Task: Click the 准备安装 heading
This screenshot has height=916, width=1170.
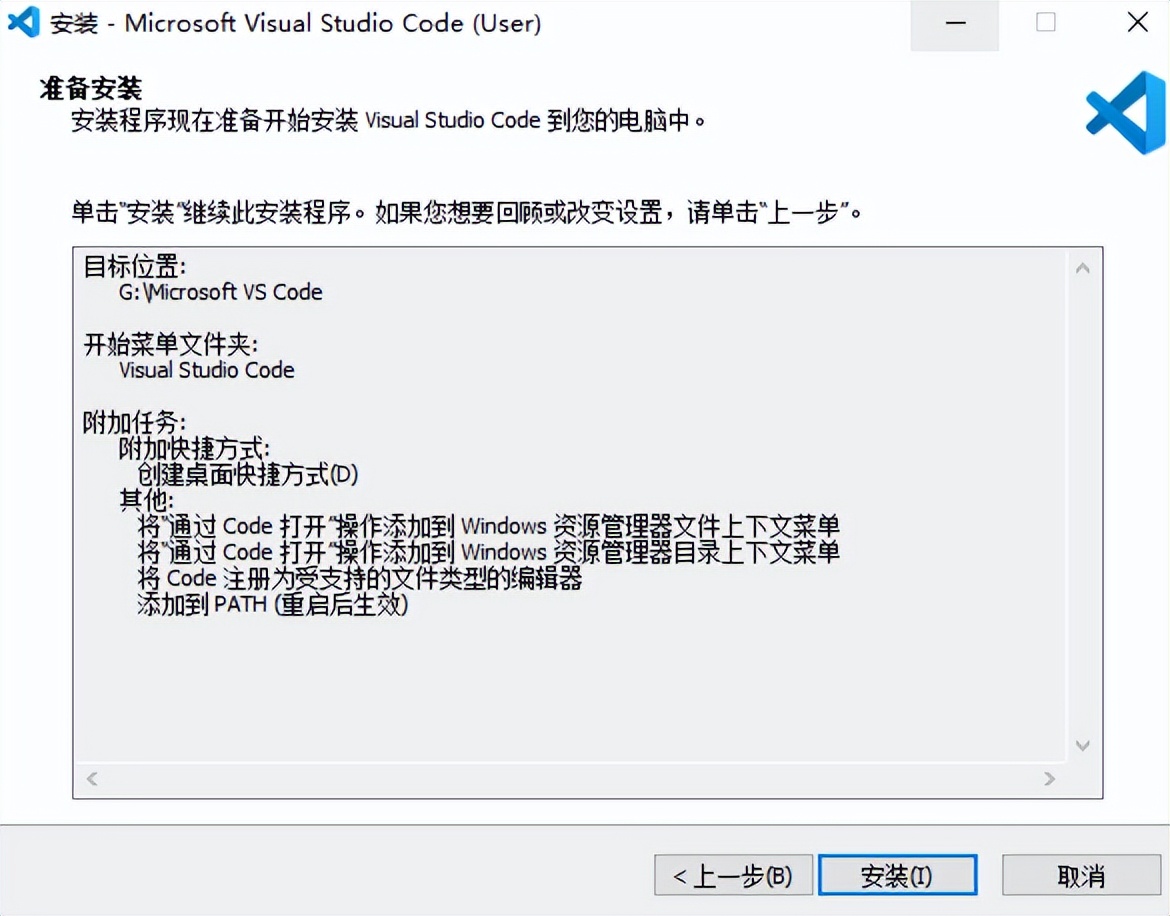Action: click(x=90, y=89)
